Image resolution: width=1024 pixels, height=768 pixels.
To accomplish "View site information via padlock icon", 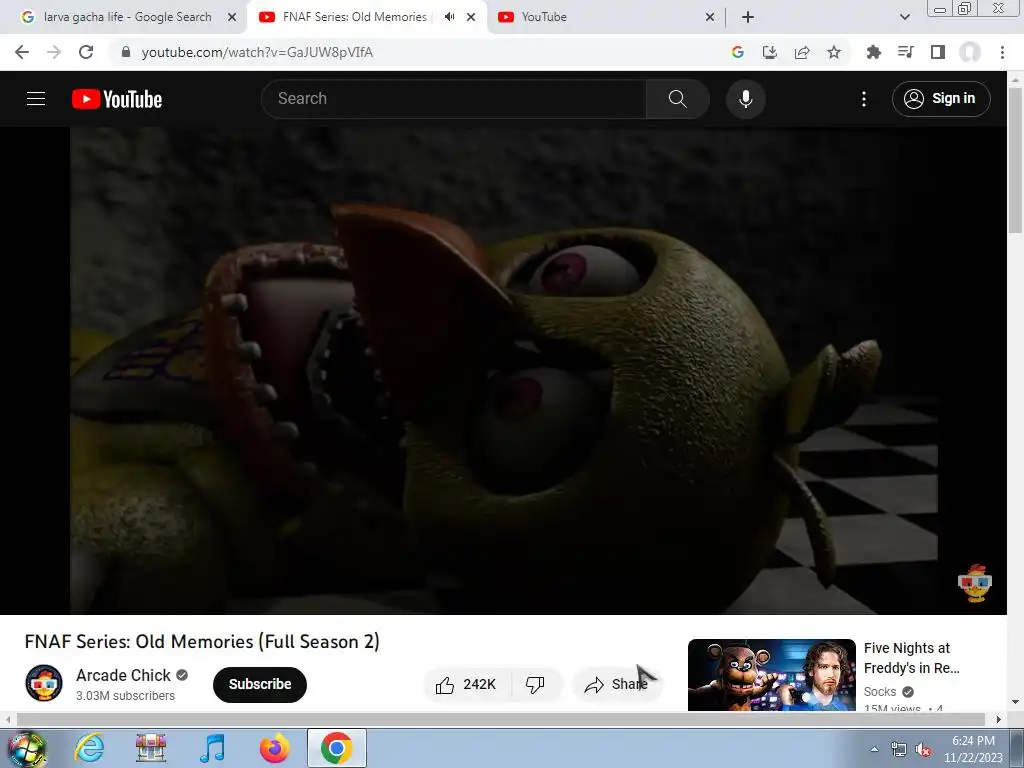I will coord(126,52).
